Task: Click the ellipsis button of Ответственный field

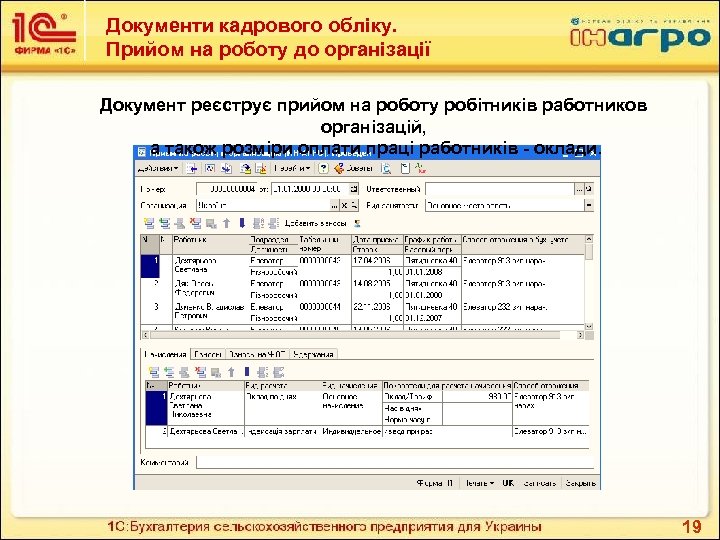Action: 579,189
